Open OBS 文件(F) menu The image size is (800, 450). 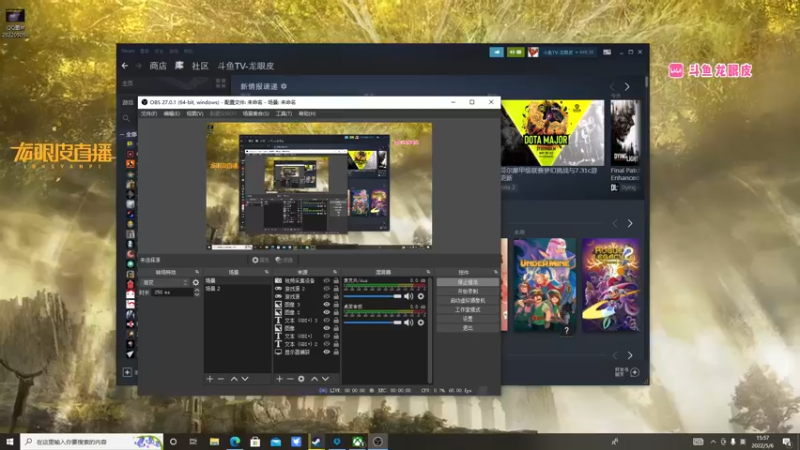[x=149, y=114]
